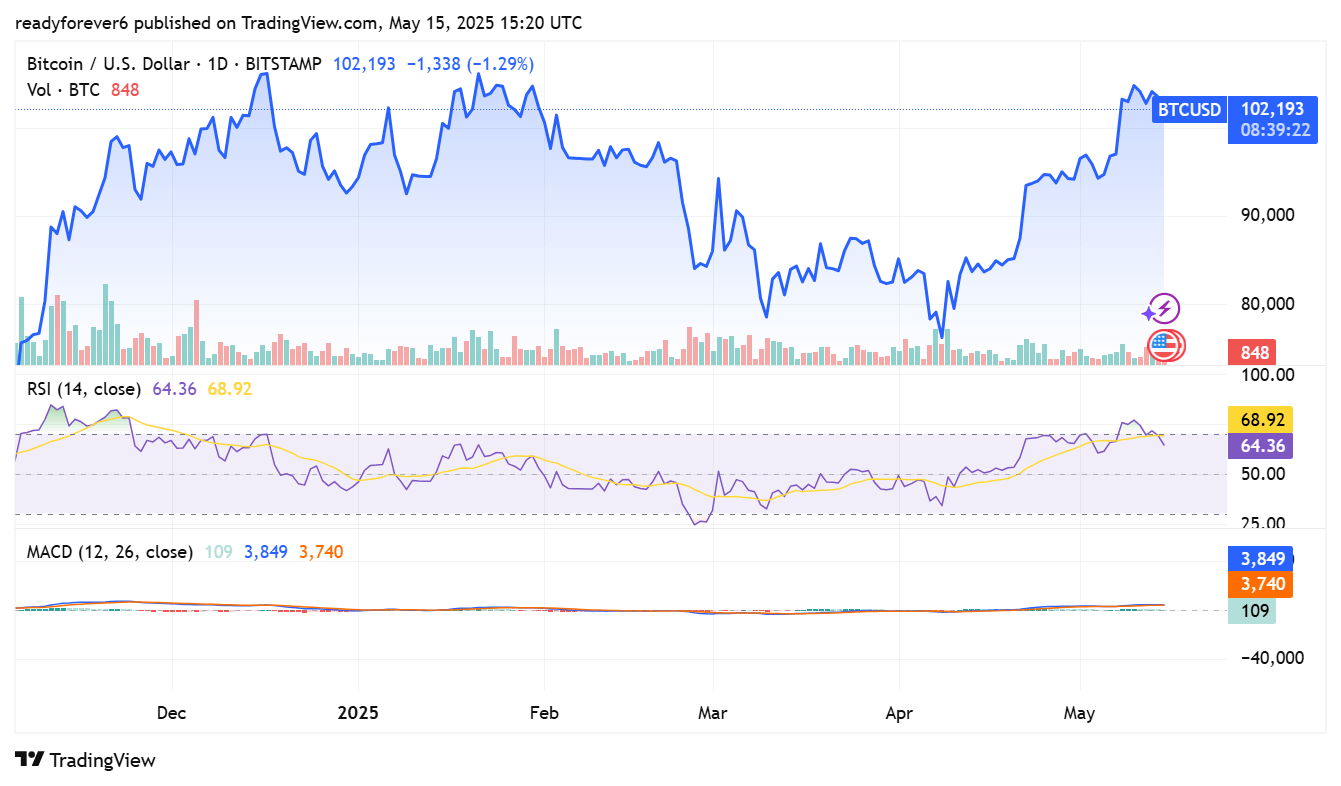Click the blue 3,849 MACD axis tag
The height and width of the screenshot is (786, 1341).
[1261, 559]
